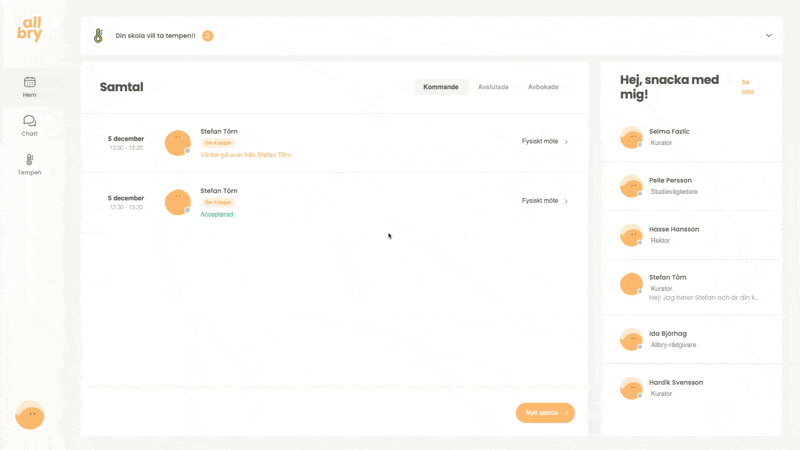Open chat with Stefan Törn Kurator

click(690, 284)
